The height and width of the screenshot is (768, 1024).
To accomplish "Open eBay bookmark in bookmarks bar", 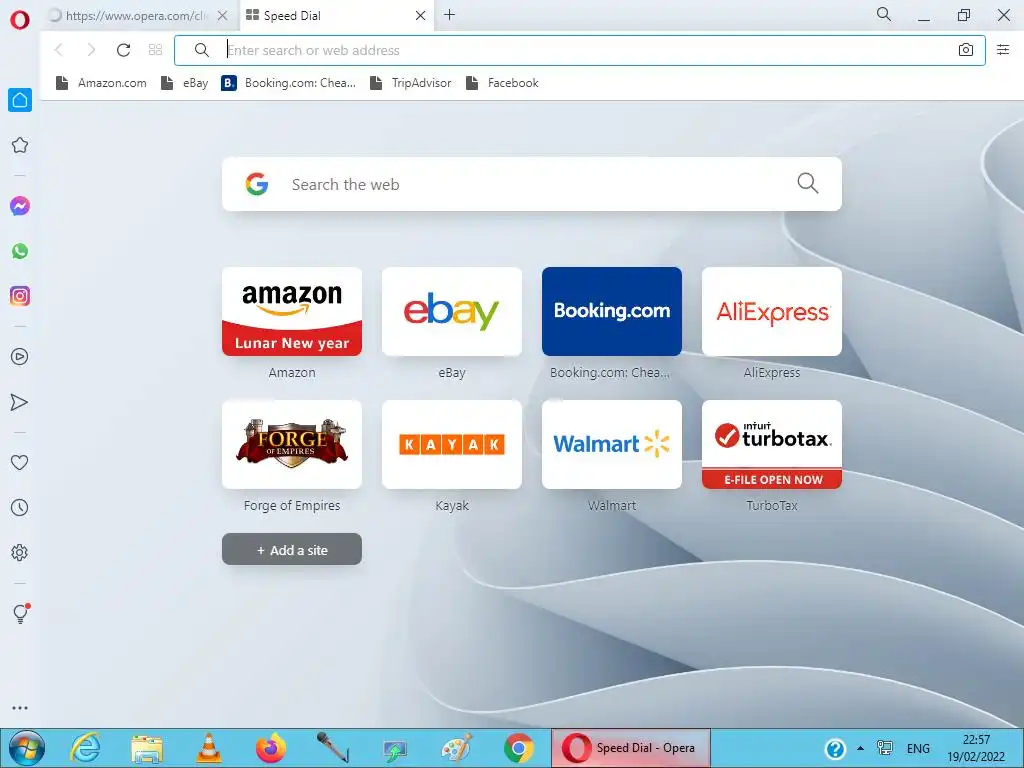I will point(185,83).
